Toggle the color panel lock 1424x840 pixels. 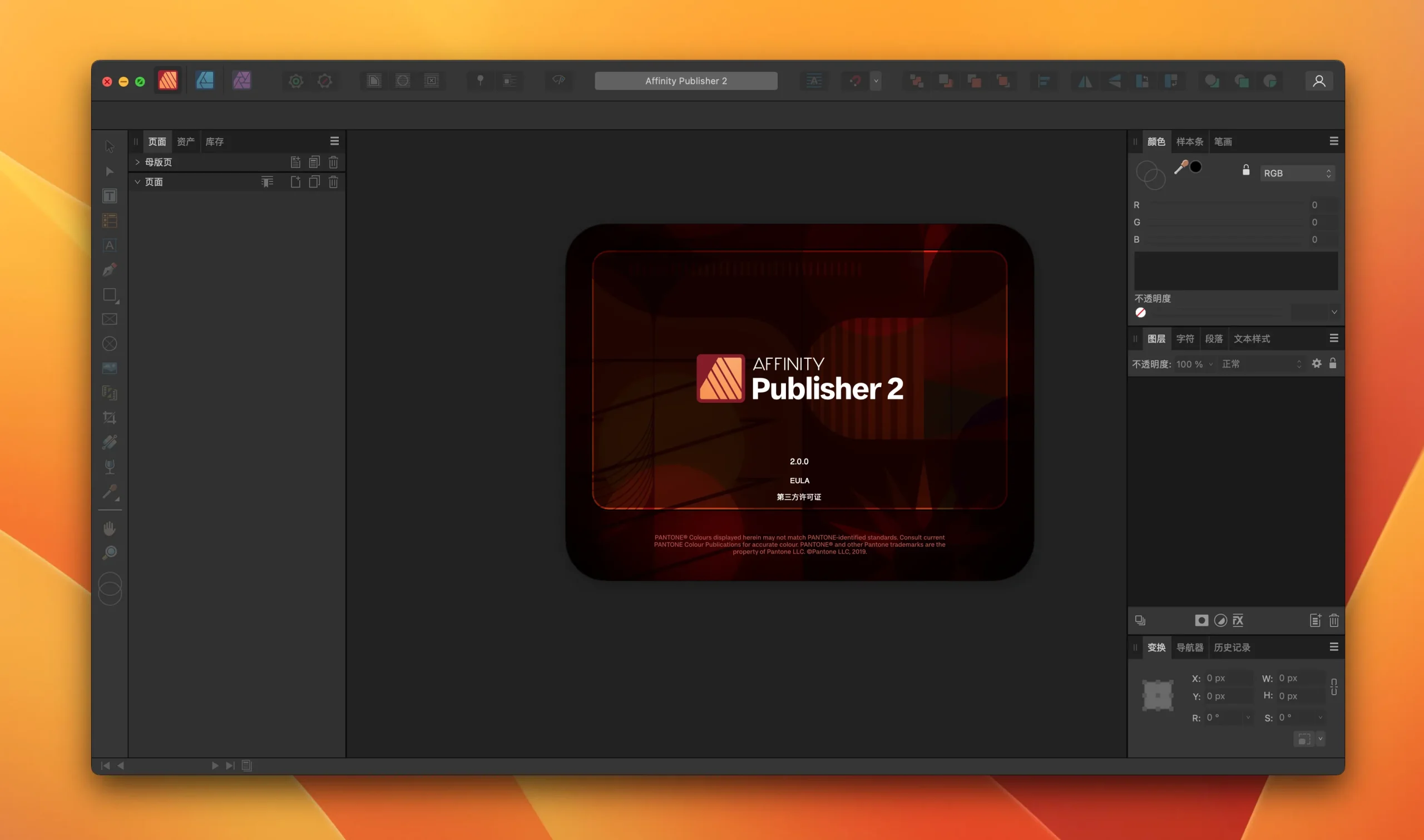point(1245,170)
